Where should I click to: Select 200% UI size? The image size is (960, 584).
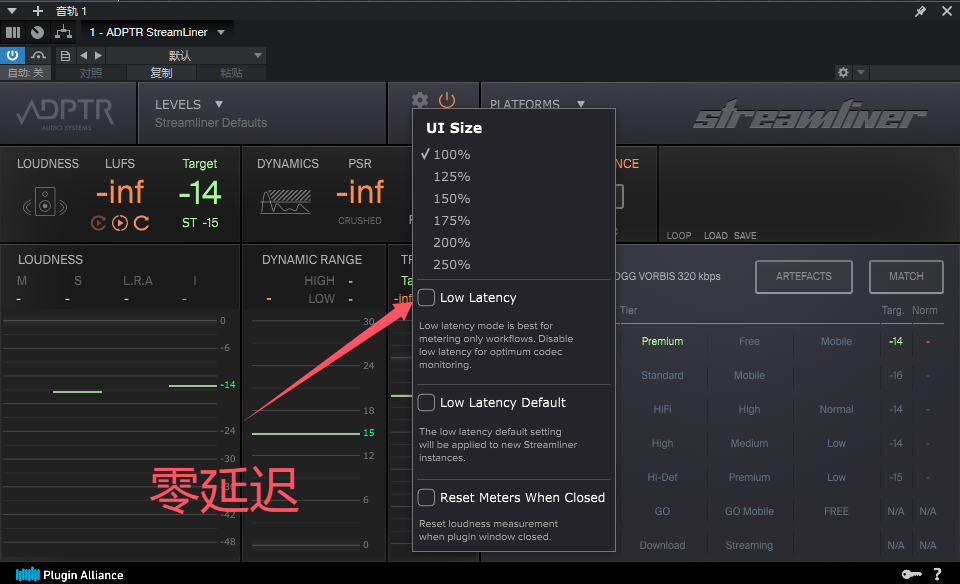(452, 242)
